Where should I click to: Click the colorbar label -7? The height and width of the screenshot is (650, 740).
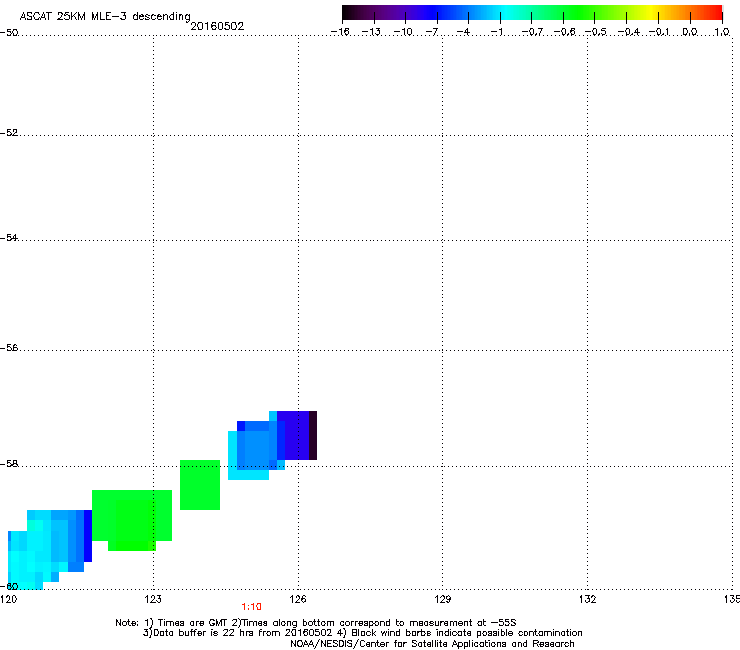[432, 32]
